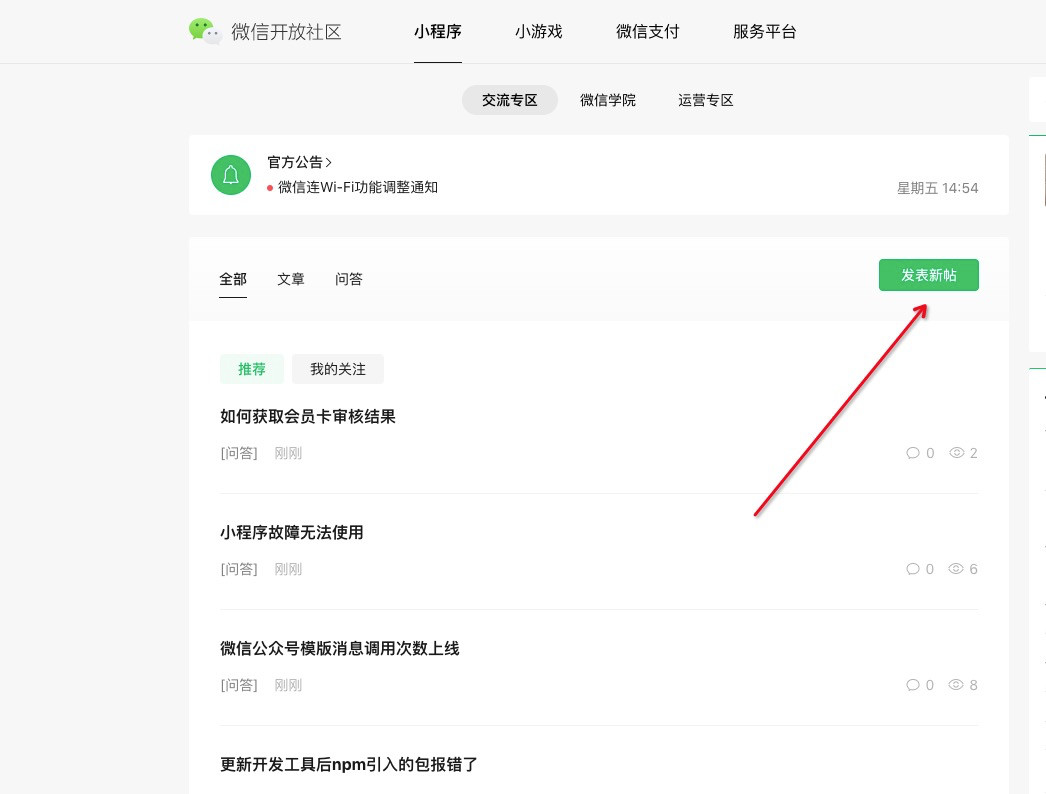Select the 运营专区 sub-tab

[706, 100]
